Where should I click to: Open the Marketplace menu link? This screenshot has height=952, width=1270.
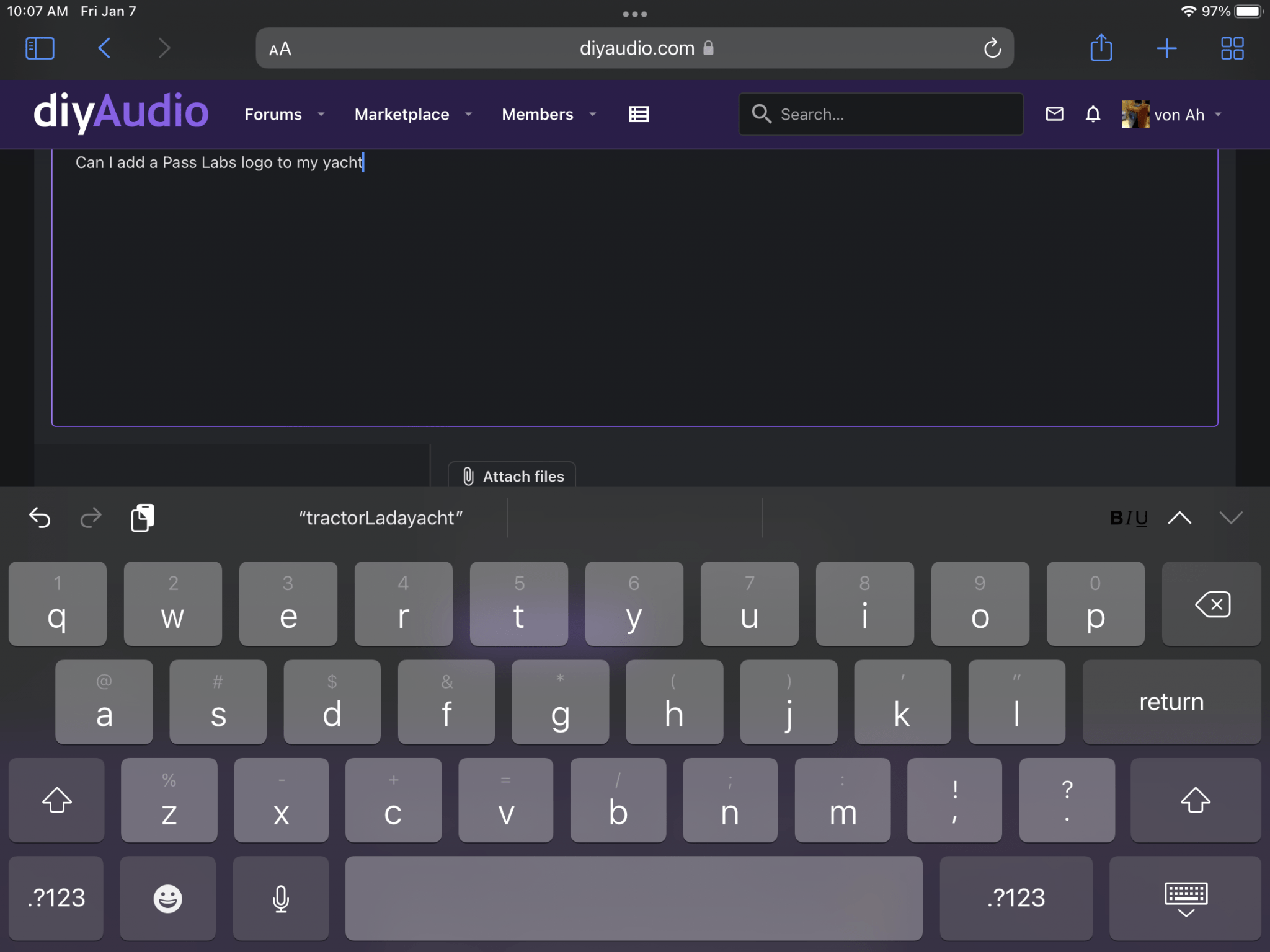(402, 115)
